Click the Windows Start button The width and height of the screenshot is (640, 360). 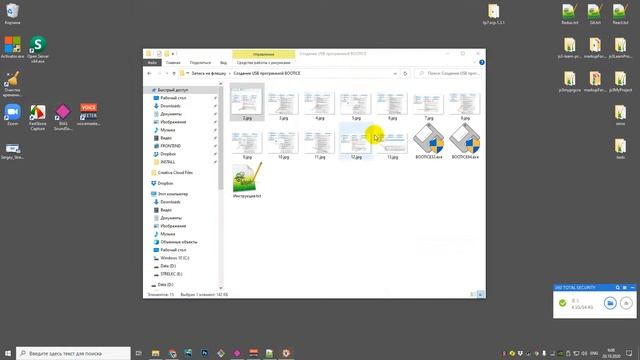[x=8, y=353]
